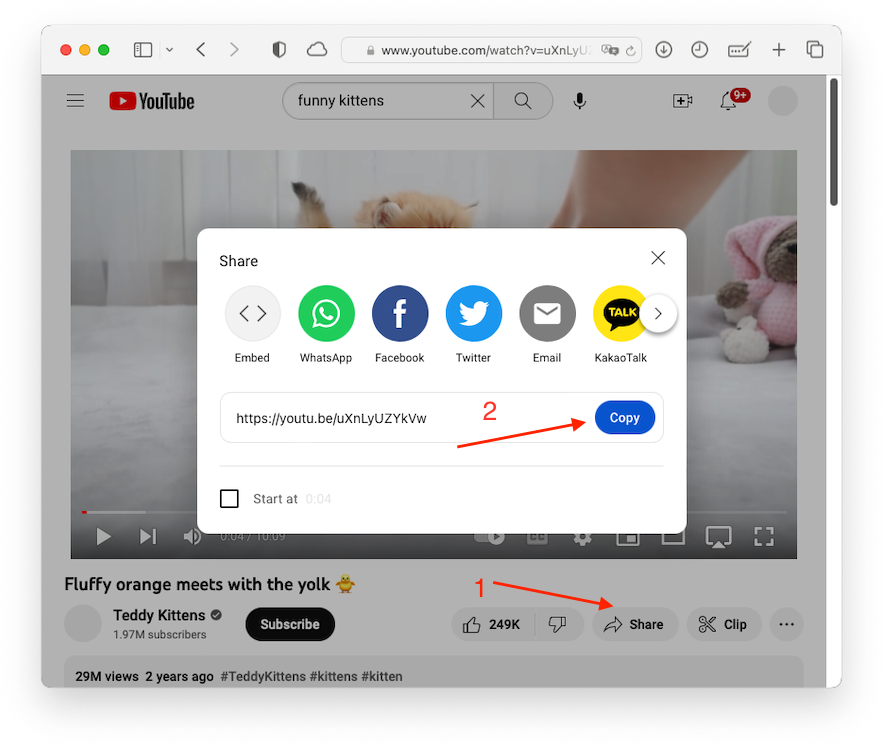Click the search magnifier button

pyautogui.click(x=523, y=101)
